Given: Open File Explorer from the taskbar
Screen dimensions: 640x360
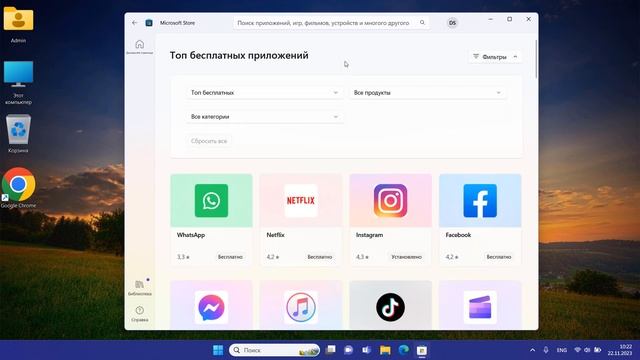Looking at the screenshot, I should [x=385, y=350].
